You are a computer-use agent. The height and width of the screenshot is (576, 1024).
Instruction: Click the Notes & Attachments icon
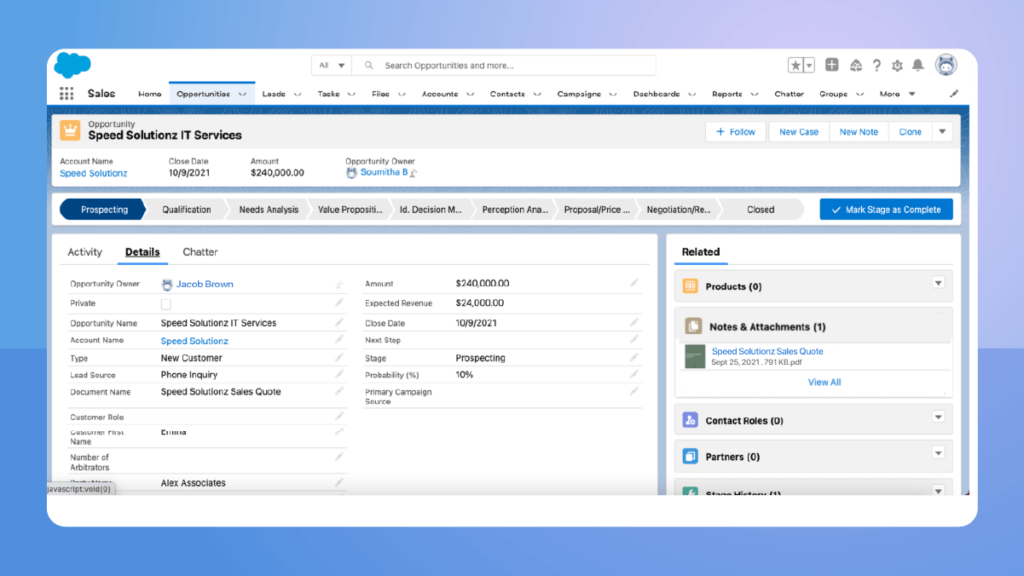693,326
